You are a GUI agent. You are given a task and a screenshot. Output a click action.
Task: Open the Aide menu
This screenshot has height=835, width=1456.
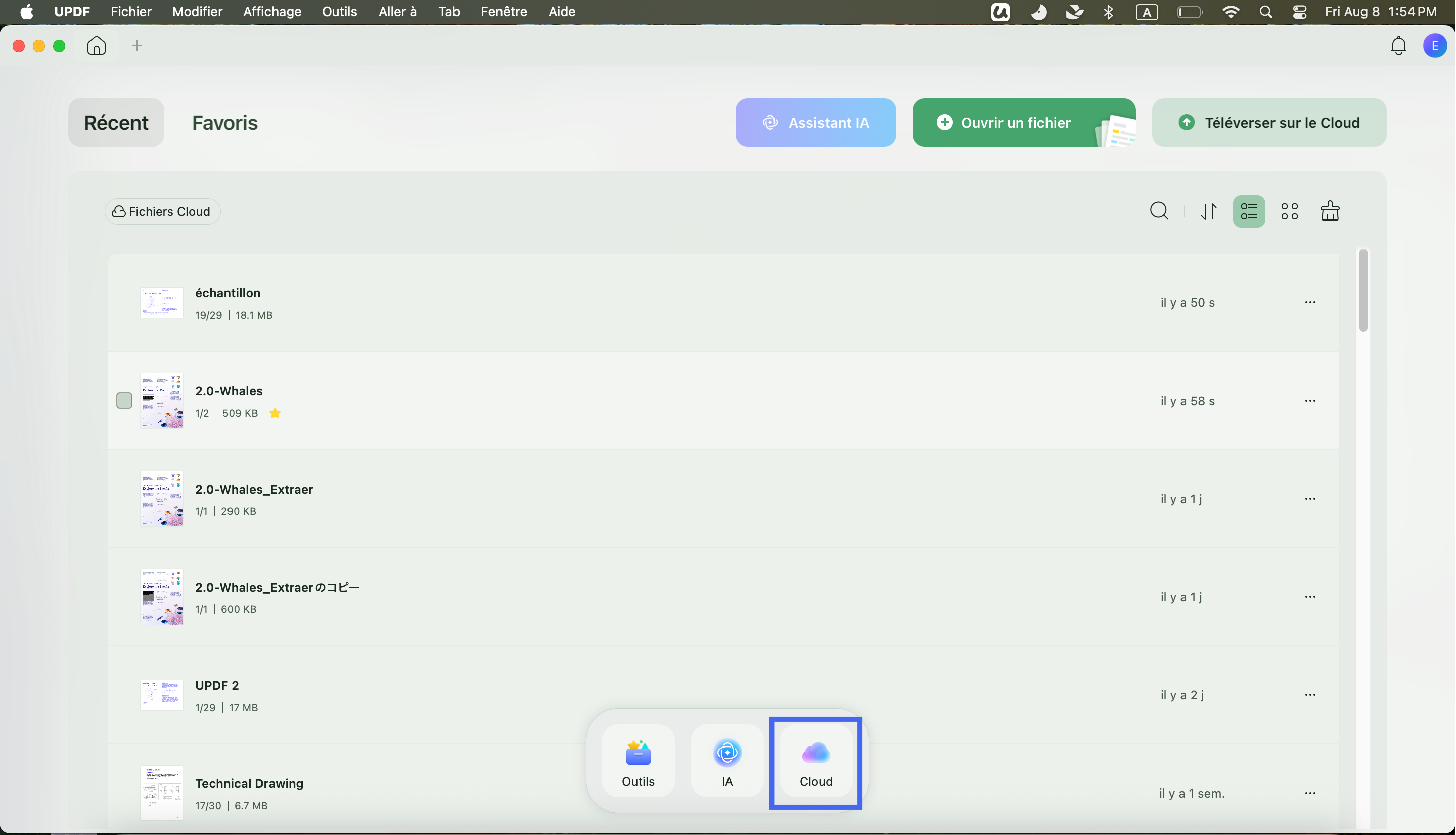(562, 12)
